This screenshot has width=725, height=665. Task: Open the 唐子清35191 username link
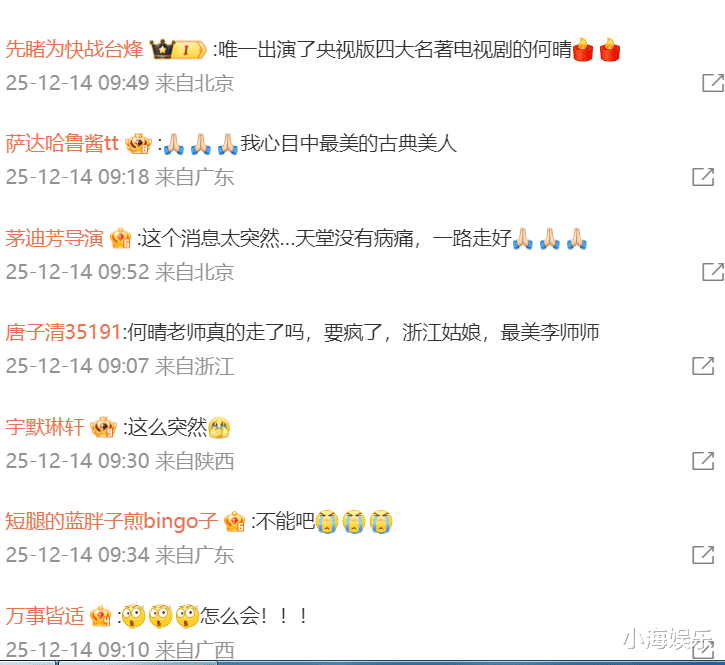tap(63, 332)
